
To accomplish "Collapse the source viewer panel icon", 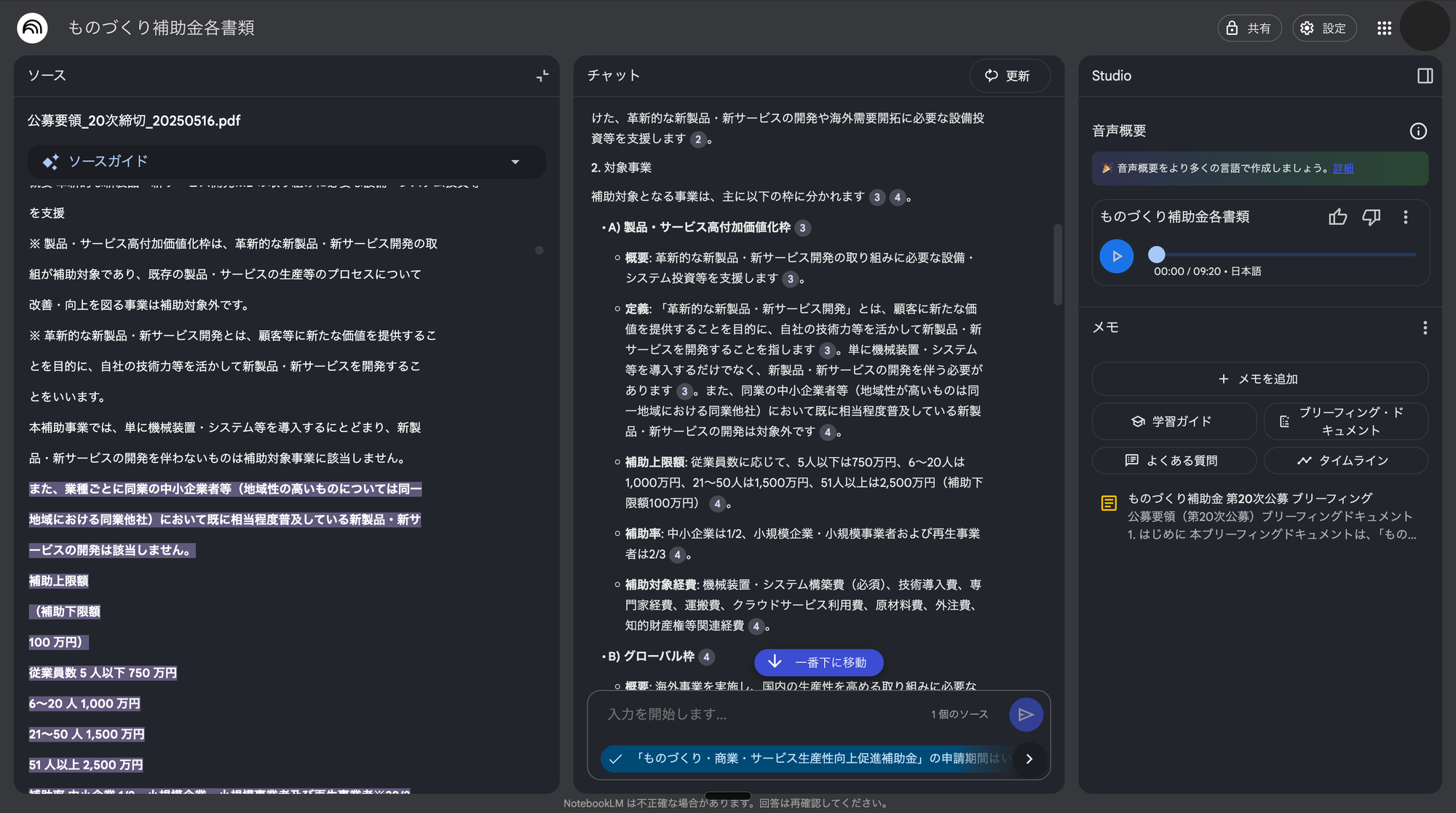I will point(542,76).
